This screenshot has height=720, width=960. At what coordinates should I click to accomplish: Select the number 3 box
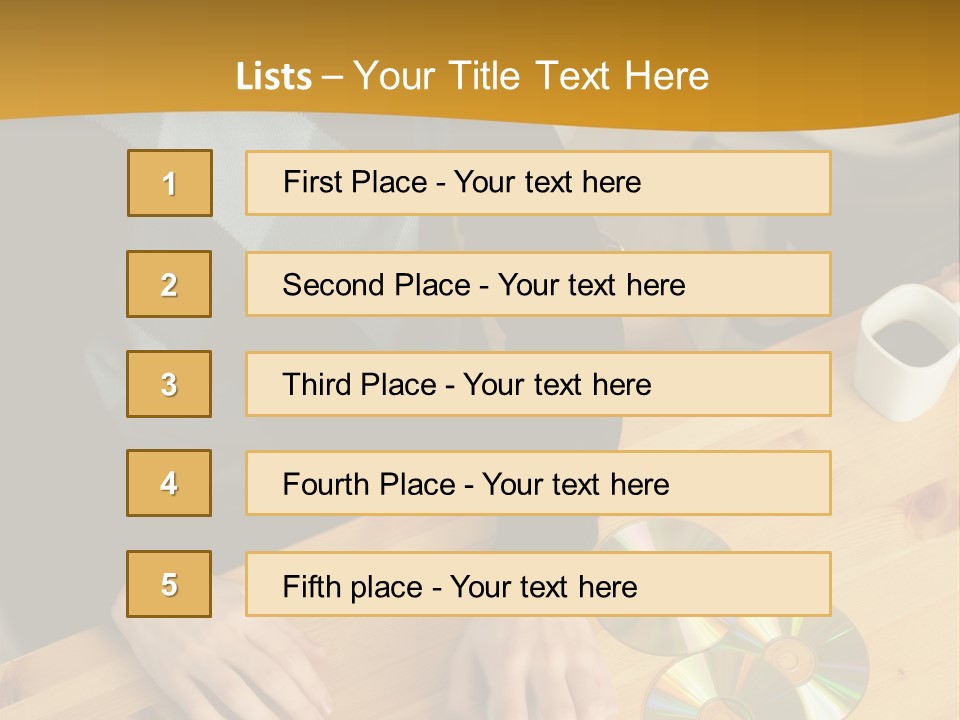[169, 384]
